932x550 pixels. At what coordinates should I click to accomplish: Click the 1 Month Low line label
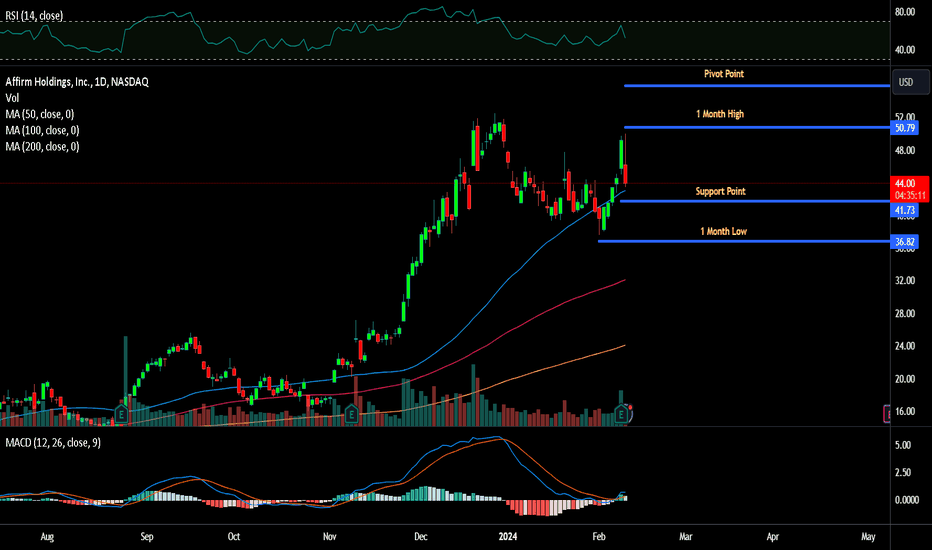pos(723,231)
